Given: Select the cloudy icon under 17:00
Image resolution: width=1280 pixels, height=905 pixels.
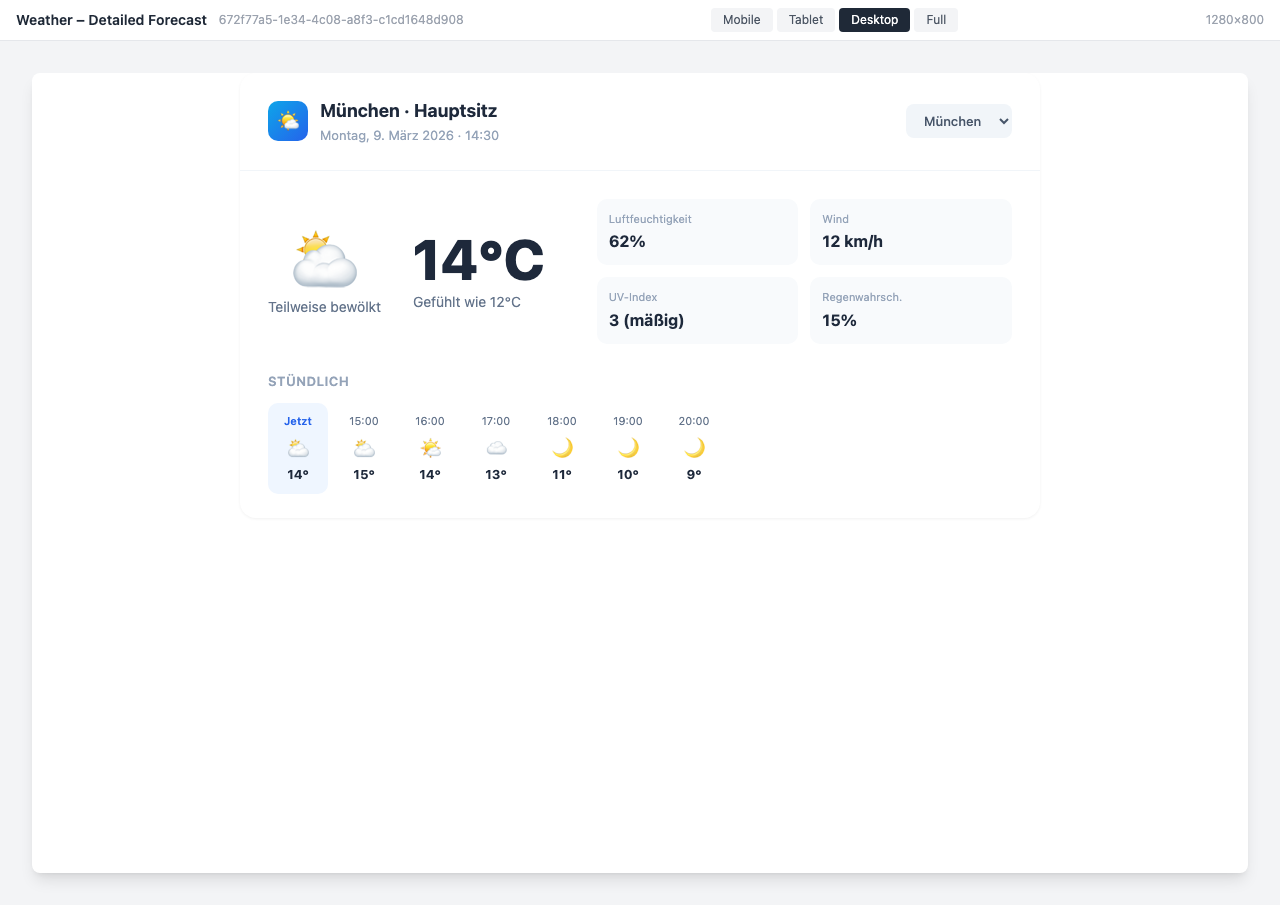Looking at the screenshot, I should (x=496, y=448).
